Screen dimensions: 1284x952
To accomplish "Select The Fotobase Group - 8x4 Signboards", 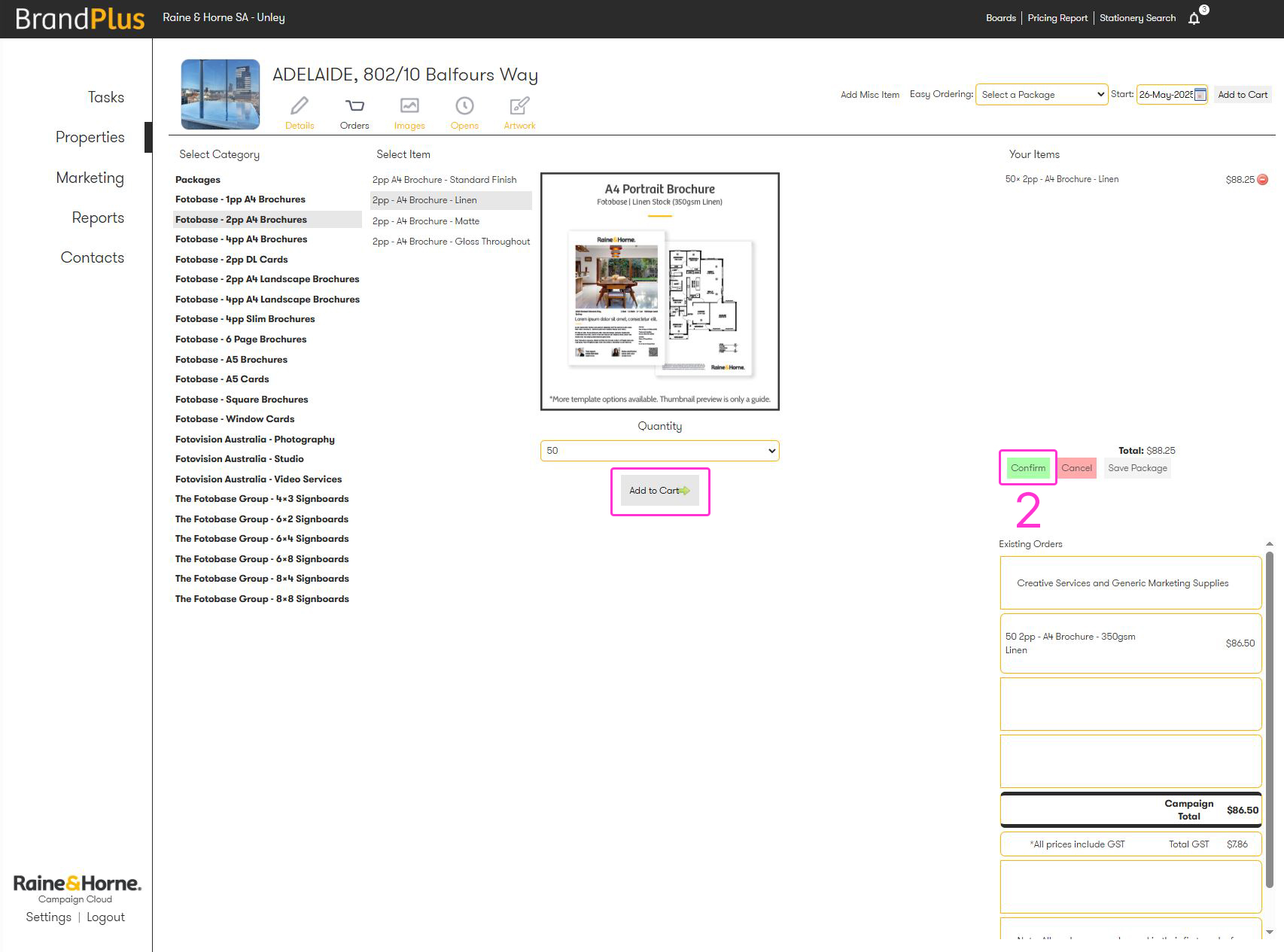I will click(262, 579).
